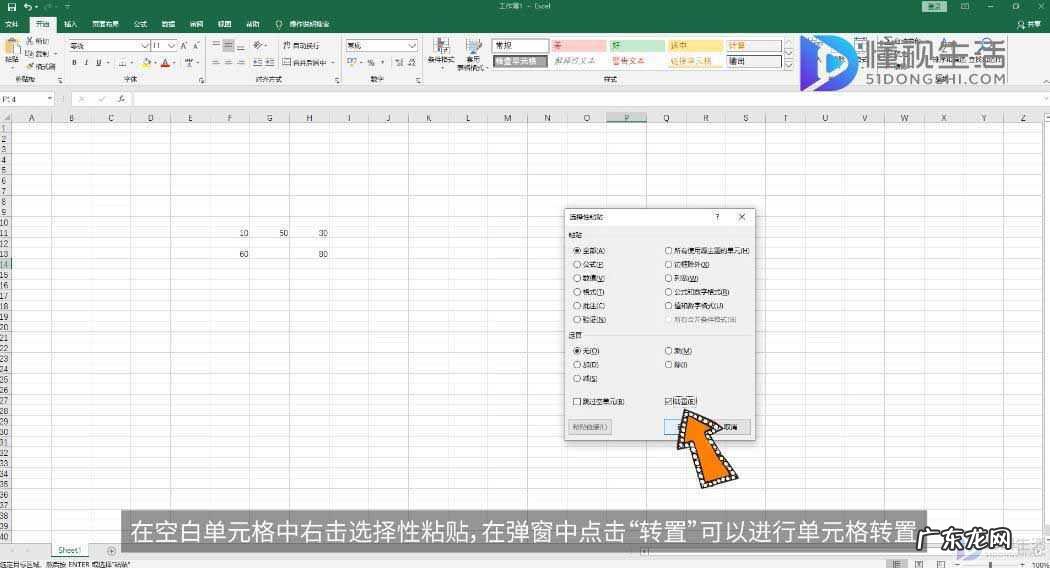Select the Comments (C) paste radio button
Screen dimensions: 1050x568
coord(577,305)
